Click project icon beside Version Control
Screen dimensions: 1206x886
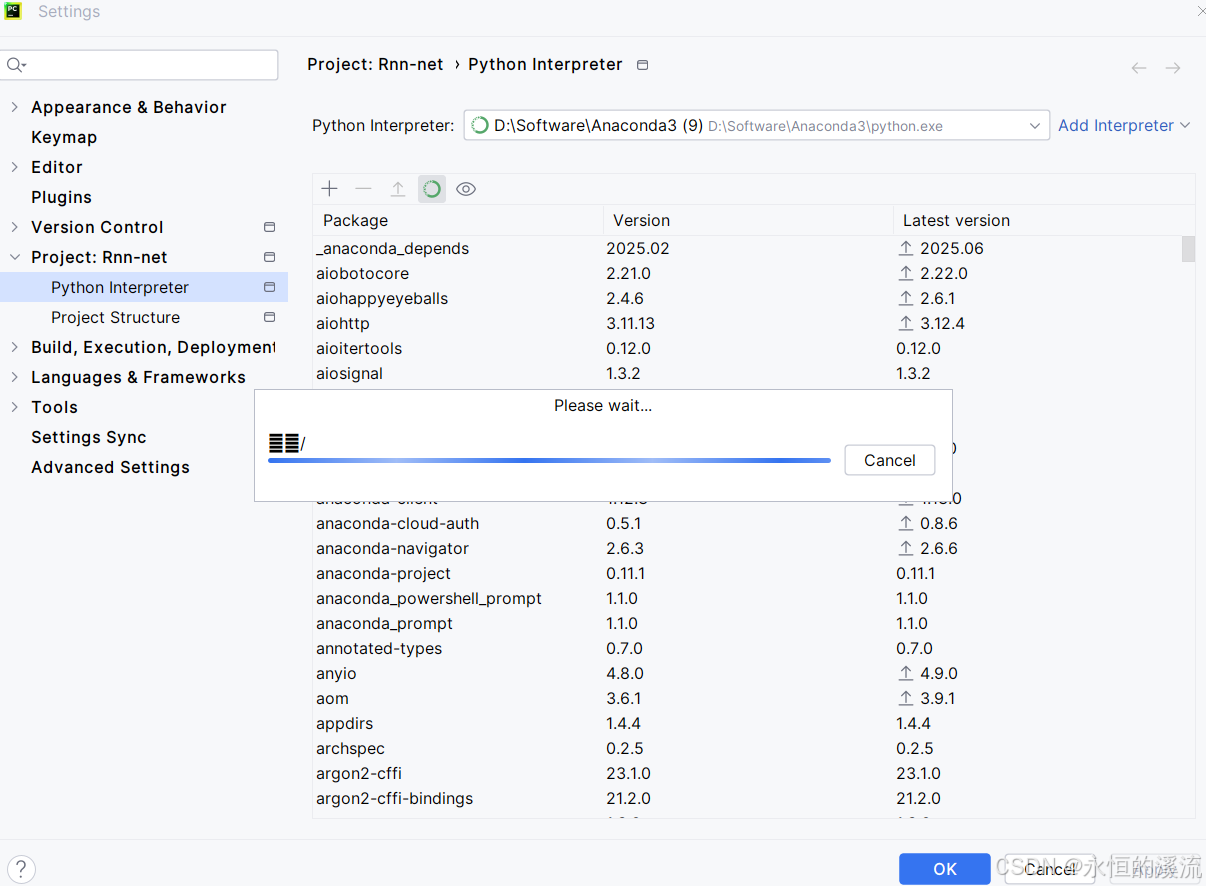(269, 227)
